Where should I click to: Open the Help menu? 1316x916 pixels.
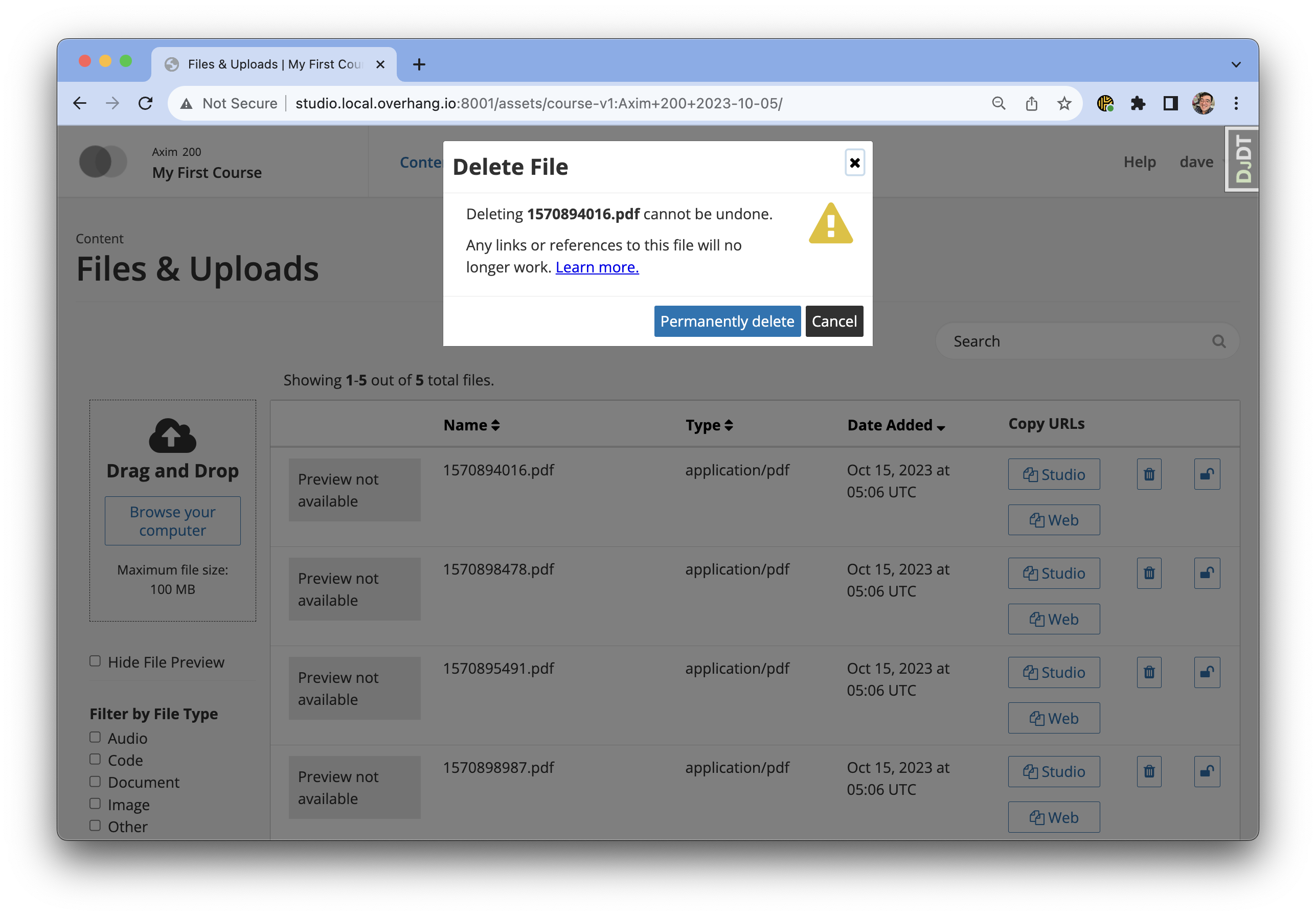tap(1140, 162)
